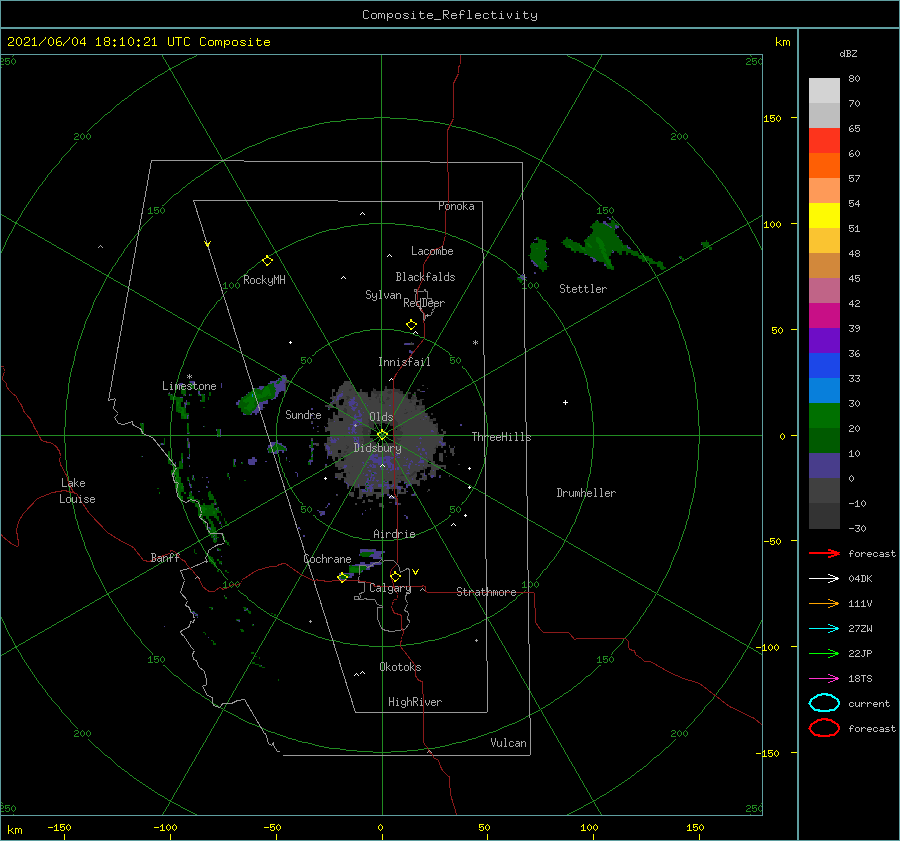The image size is (900, 841).
Task: Click the green echo blob above Sundre
Action: (262, 396)
